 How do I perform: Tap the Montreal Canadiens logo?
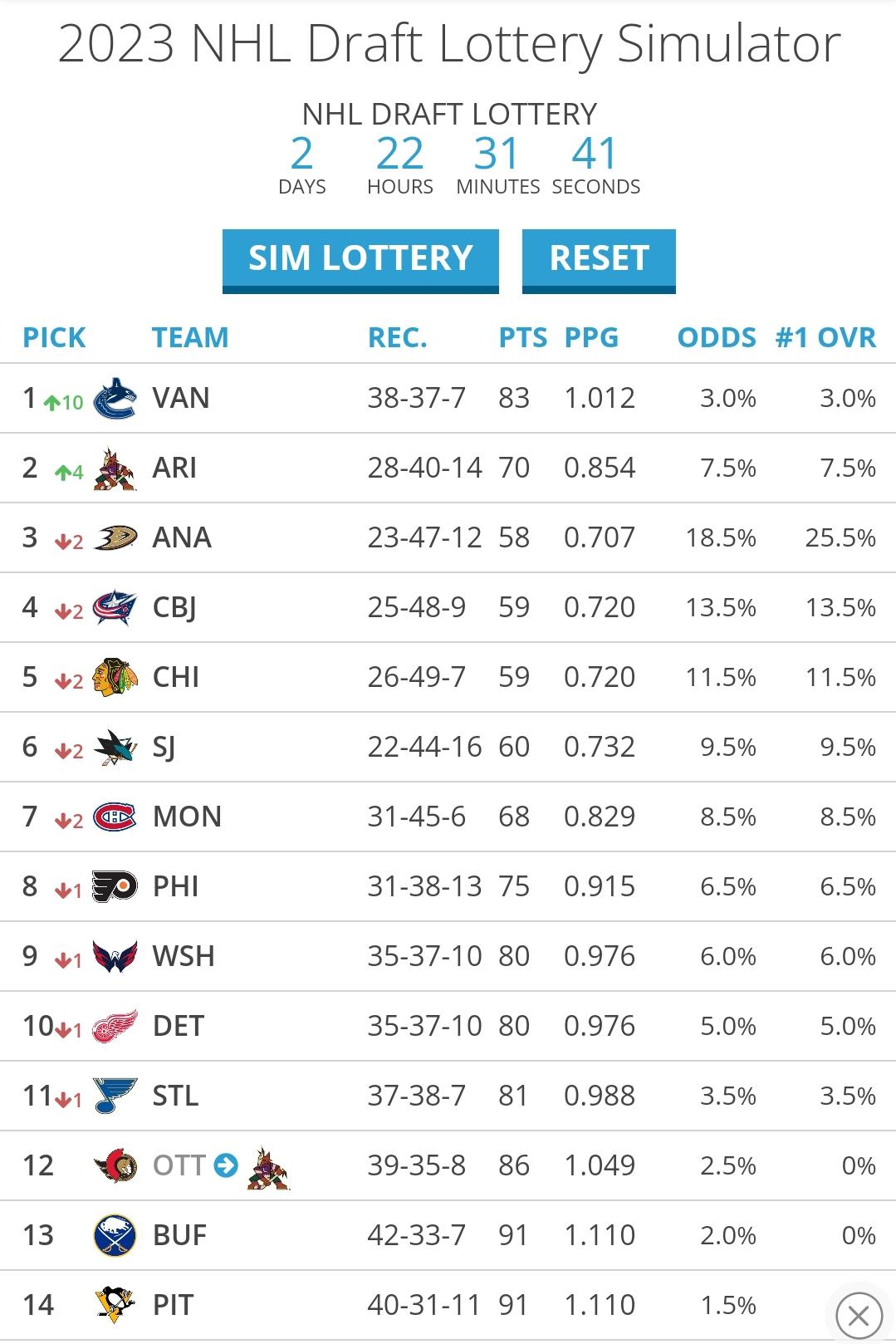(115, 817)
